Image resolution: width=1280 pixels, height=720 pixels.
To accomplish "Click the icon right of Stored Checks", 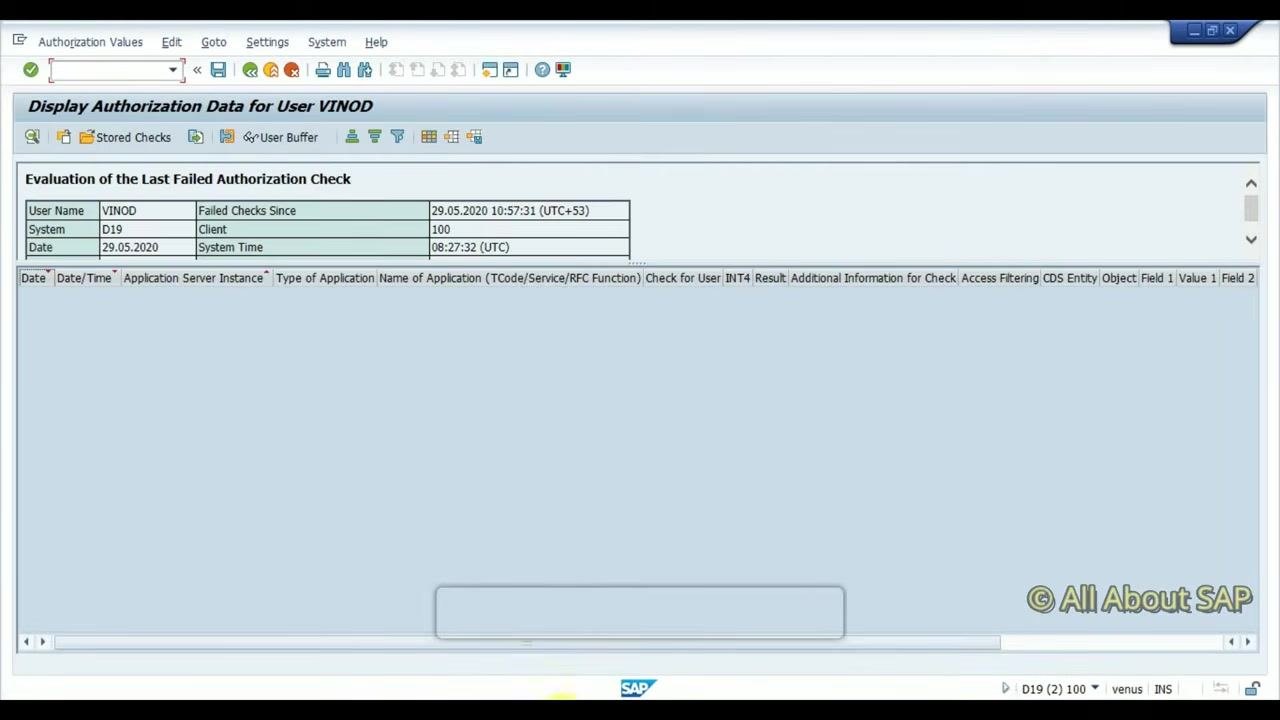I will 196,137.
